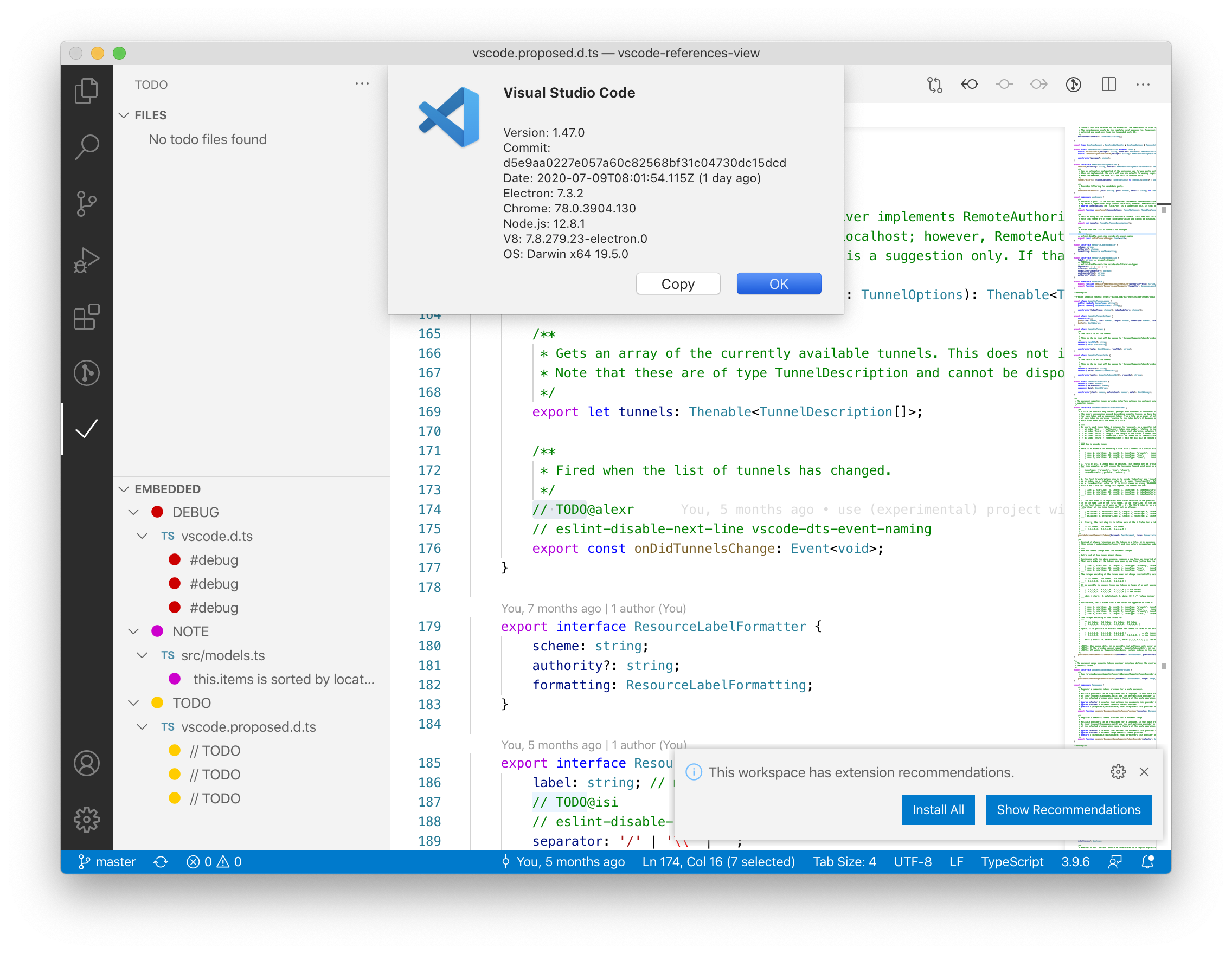Image resolution: width=1232 pixels, height=954 pixels.
Task: Show Recommendations in the notification
Action: point(1068,810)
